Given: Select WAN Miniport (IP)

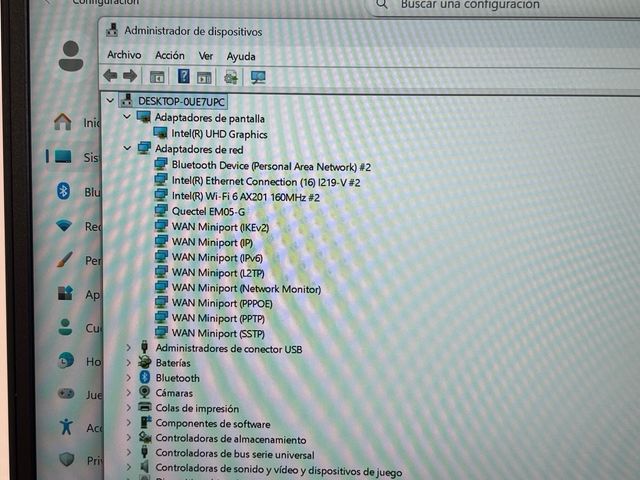Looking at the screenshot, I should click(x=212, y=242).
